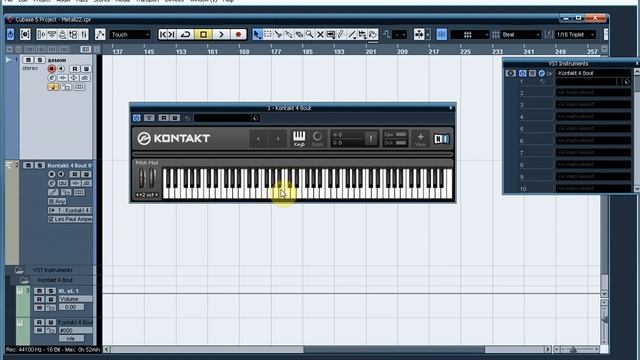The height and width of the screenshot is (360, 640).
Task: Mute the first audio track
Action: (29, 60)
